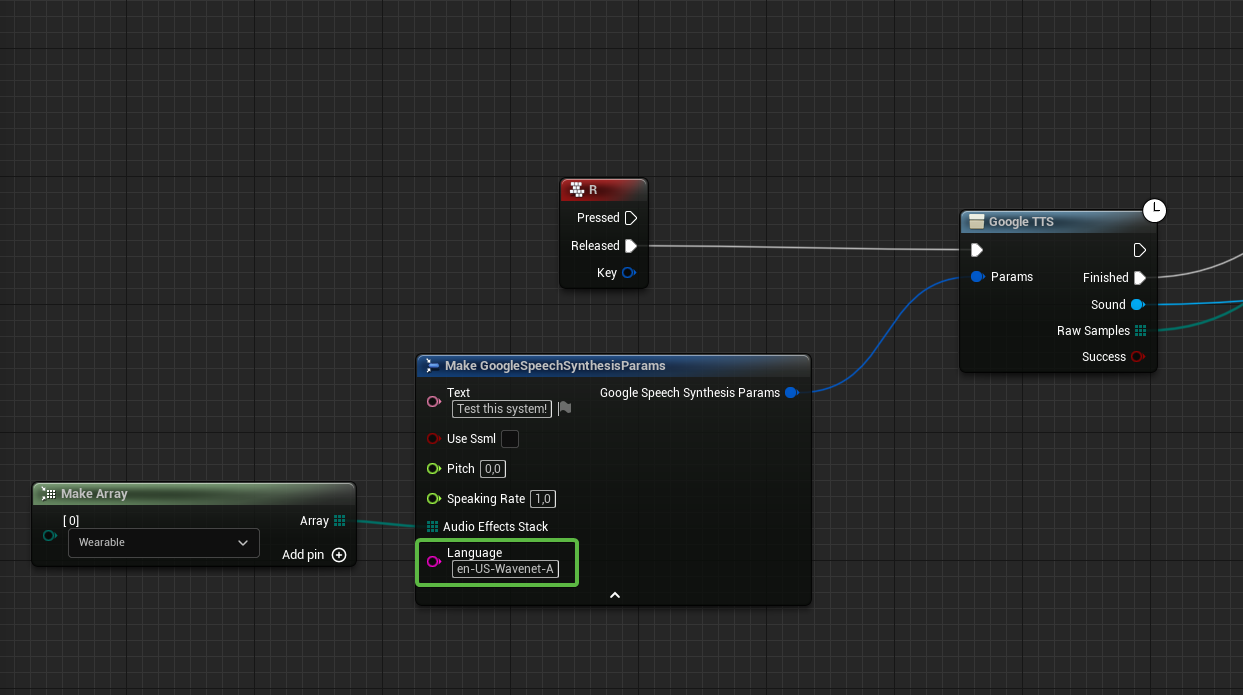Click the latent clock icon on Google TTS
This screenshot has width=1243, height=695.
pos(1155,210)
